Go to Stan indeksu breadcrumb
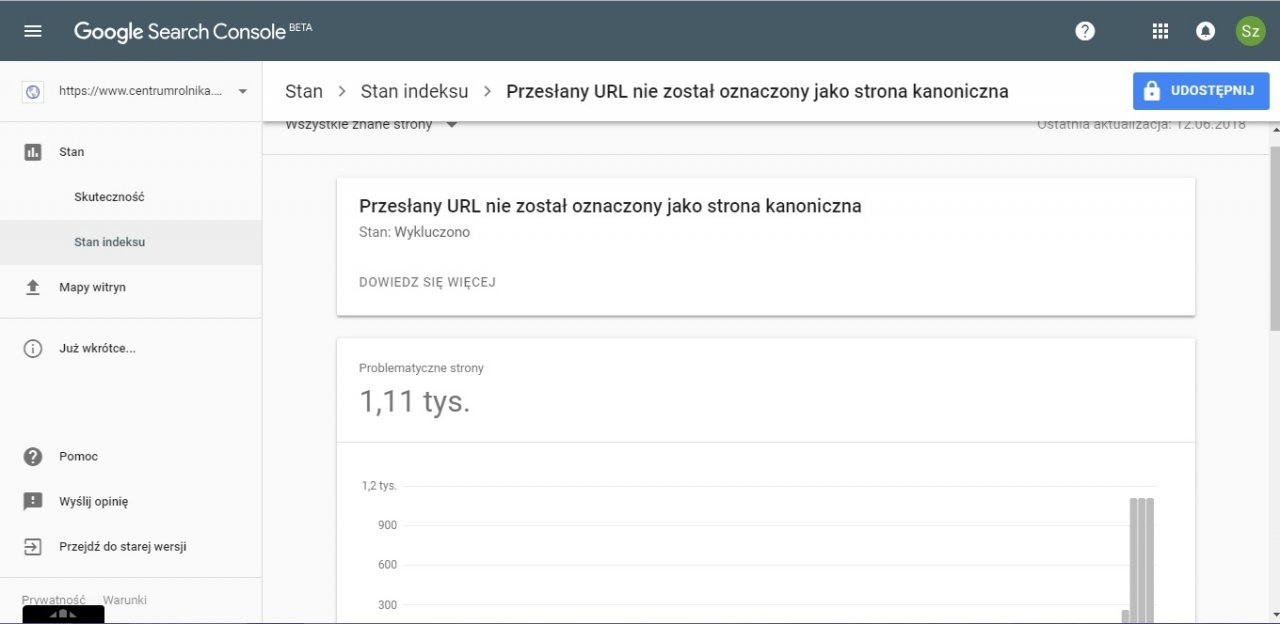Image resolution: width=1280 pixels, height=624 pixels. click(x=414, y=91)
